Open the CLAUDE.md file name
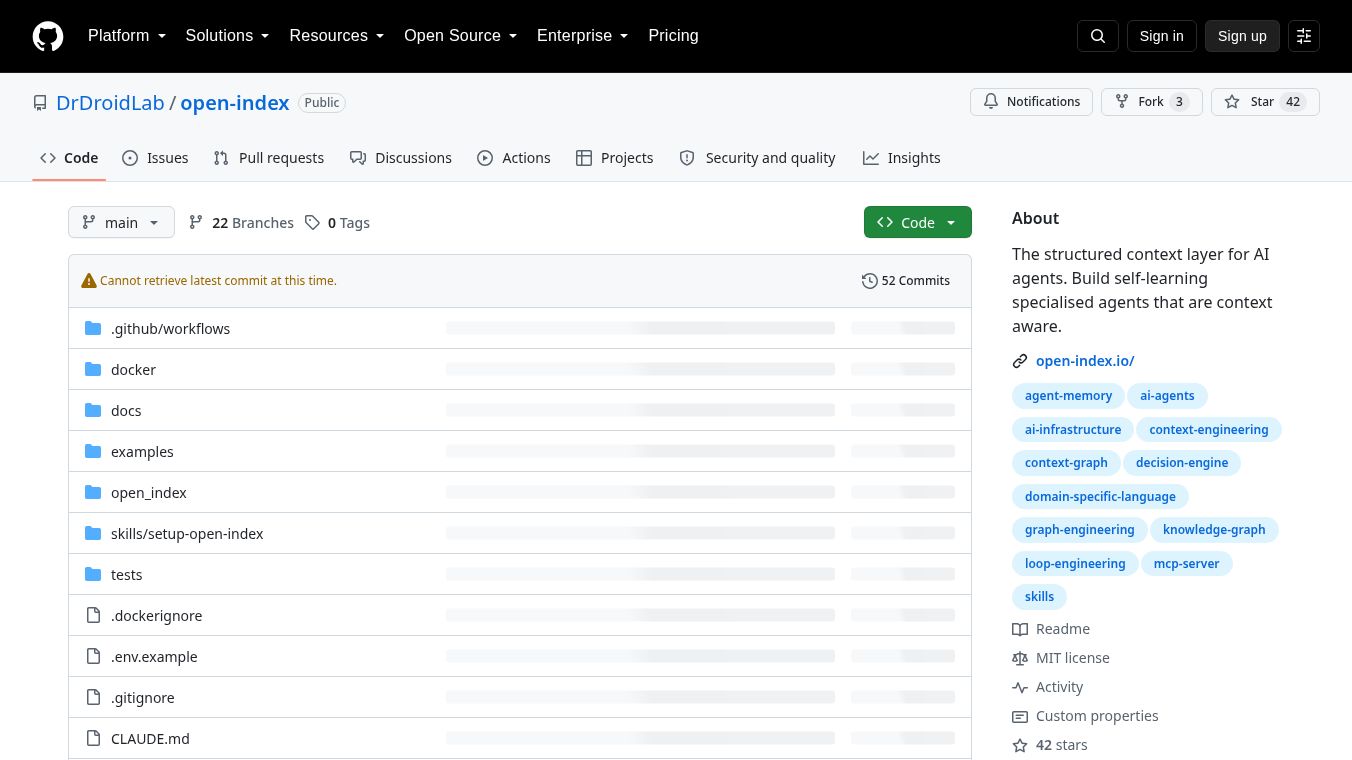Image resolution: width=1352 pixels, height=760 pixels. [x=150, y=739]
